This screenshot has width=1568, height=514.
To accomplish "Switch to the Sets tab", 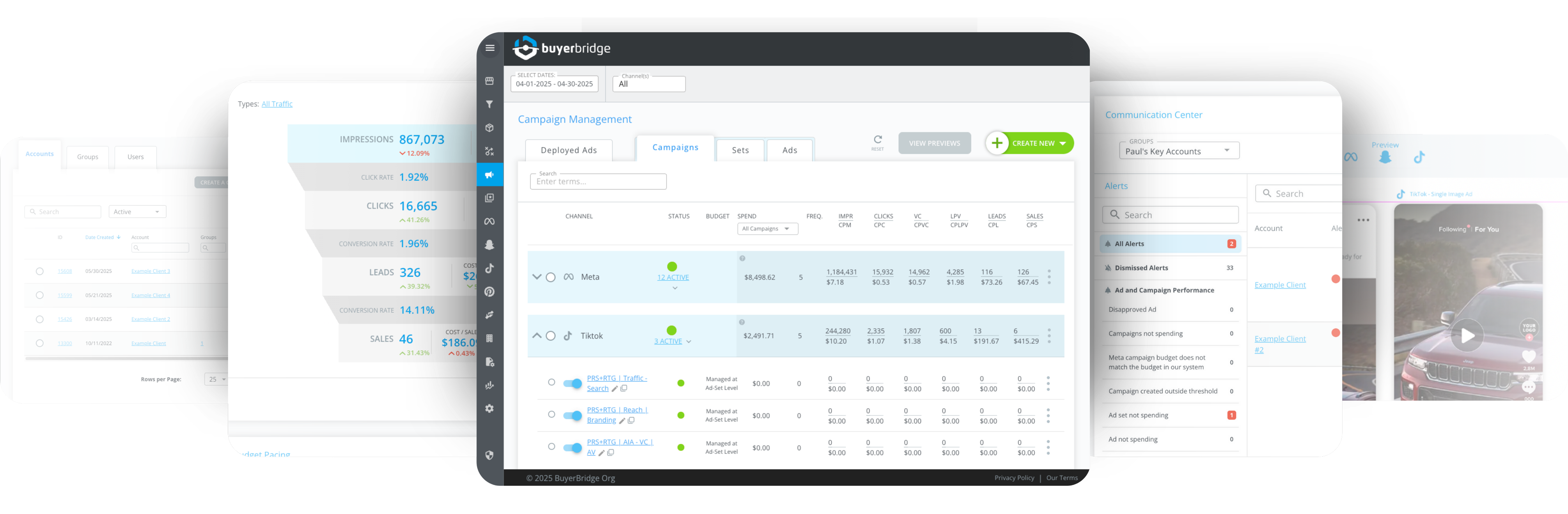I will pos(740,150).
